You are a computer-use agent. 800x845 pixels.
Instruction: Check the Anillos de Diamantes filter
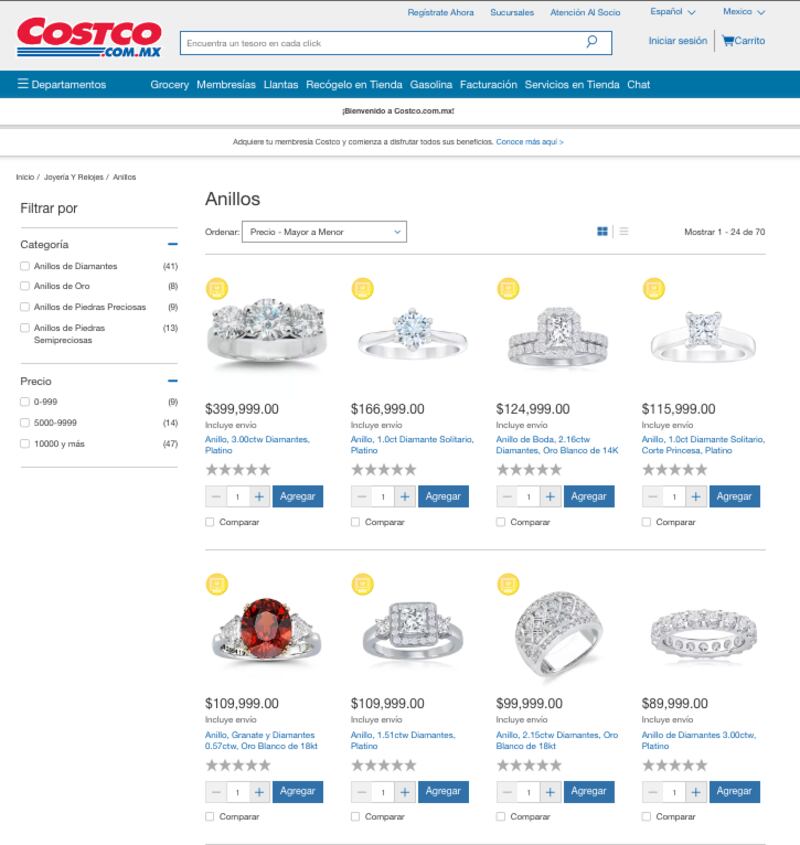[x=25, y=266]
